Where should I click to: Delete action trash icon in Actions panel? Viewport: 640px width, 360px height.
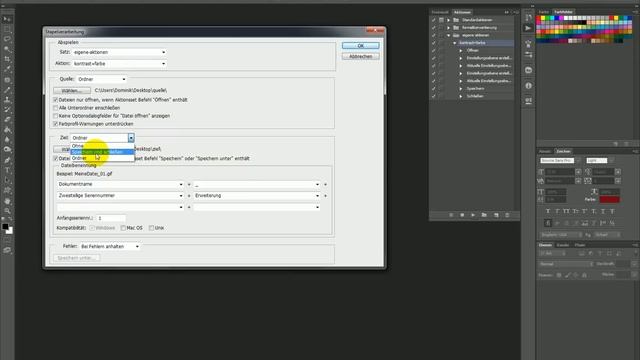[x=507, y=215]
